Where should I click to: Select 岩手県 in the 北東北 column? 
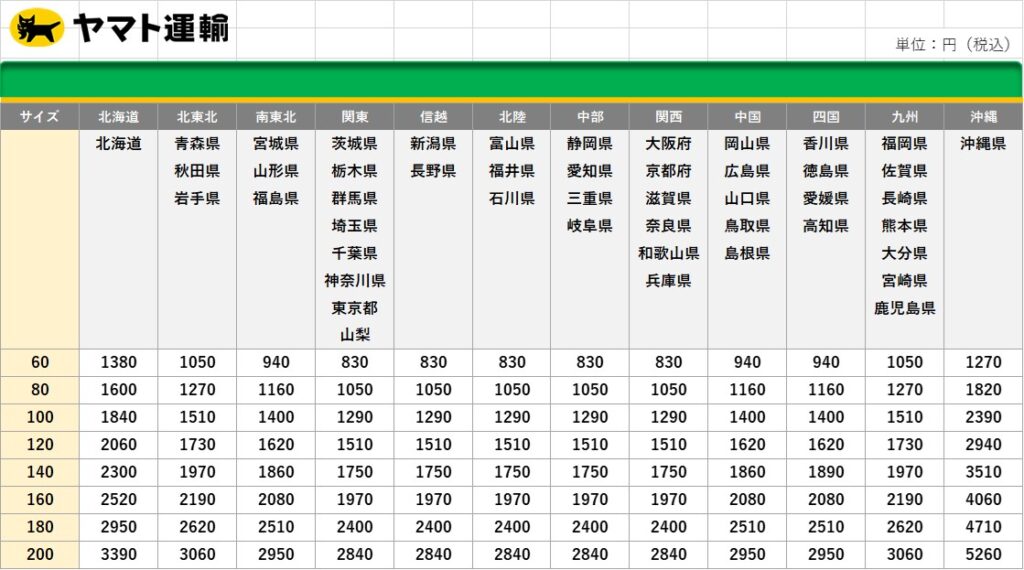[197, 198]
